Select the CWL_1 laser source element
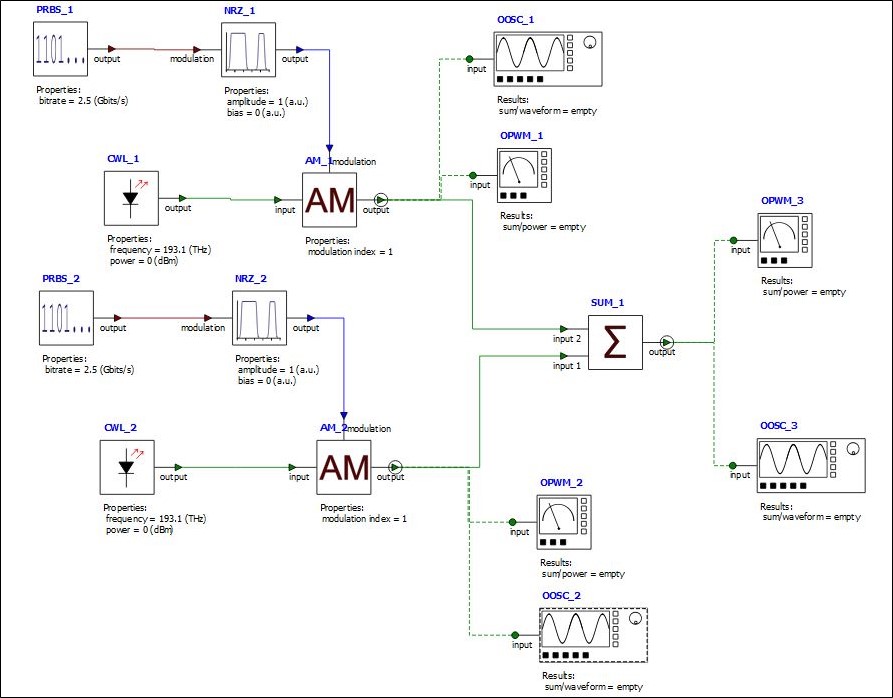This screenshot has width=893, height=698. [131, 198]
